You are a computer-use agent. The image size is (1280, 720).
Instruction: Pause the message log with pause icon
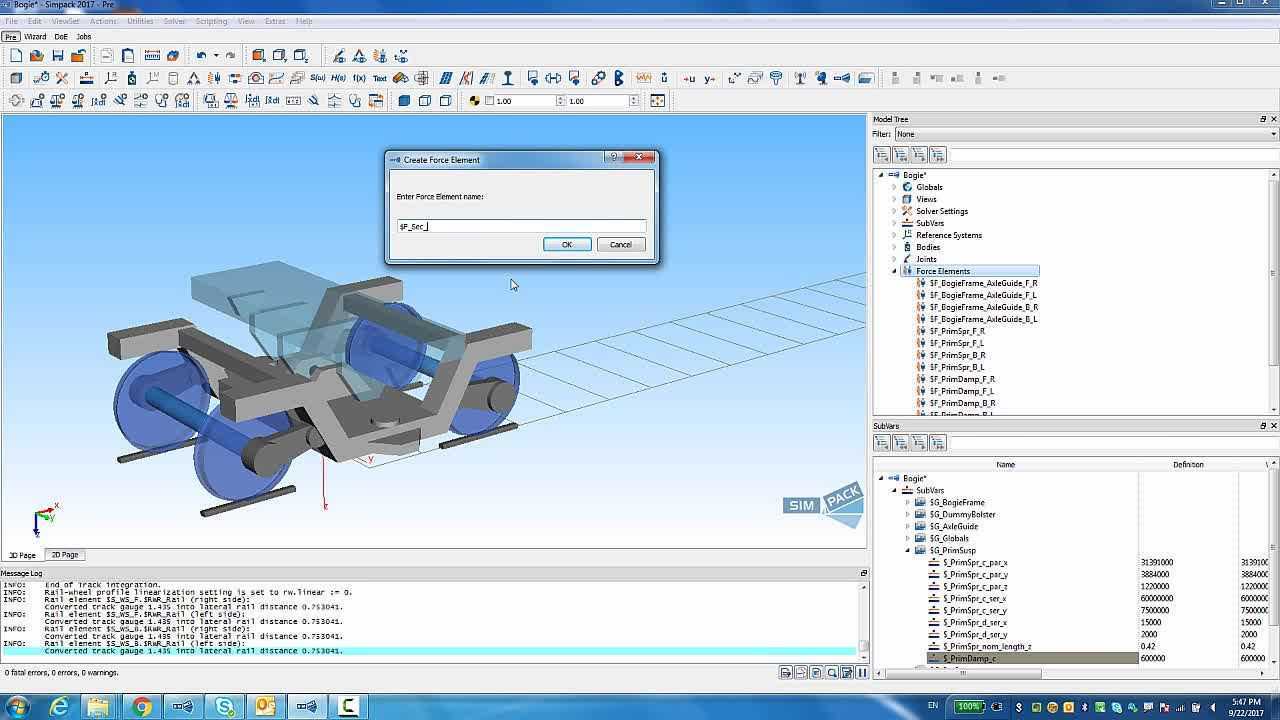point(861,673)
